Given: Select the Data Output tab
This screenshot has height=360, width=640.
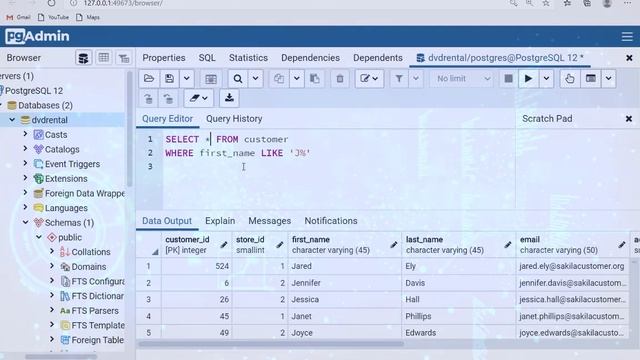Looking at the screenshot, I should click(167, 221).
